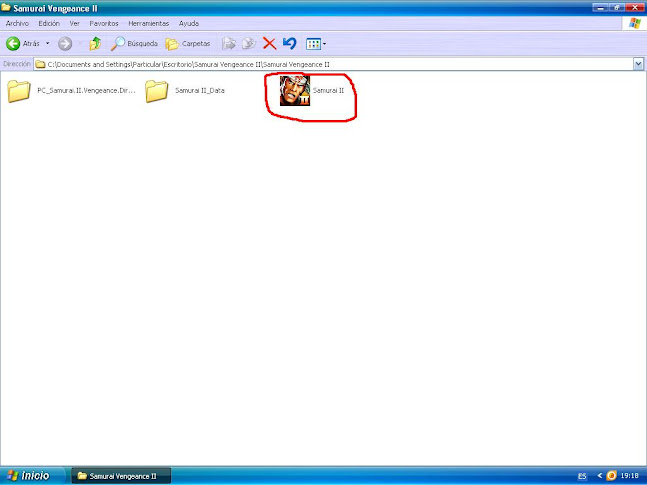The width and height of the screenshot is (647, 485).
Task: Click the ES language indicator
Action: coord(582,476)
